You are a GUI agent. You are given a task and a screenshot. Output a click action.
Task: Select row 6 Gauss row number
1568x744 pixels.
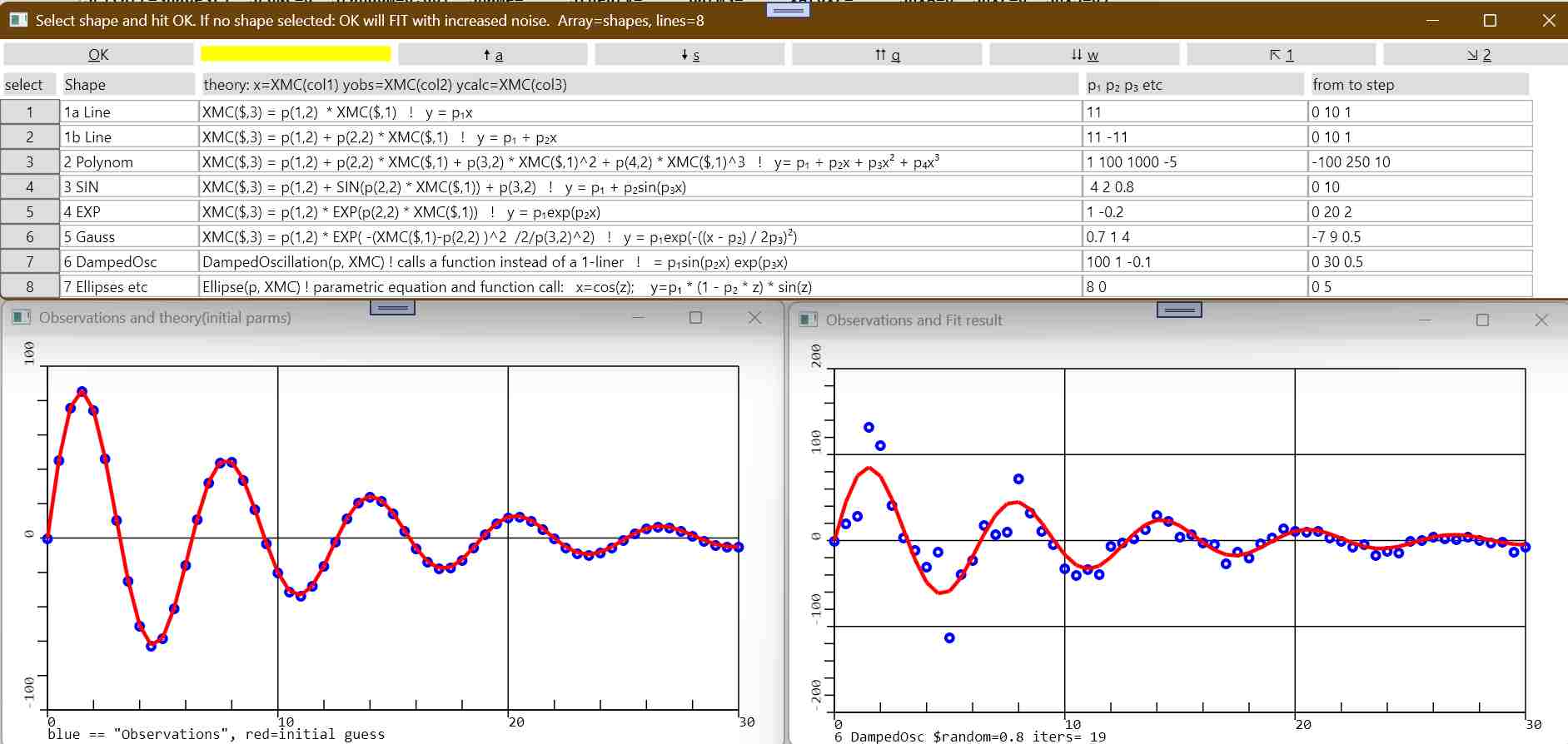point(30,237)
